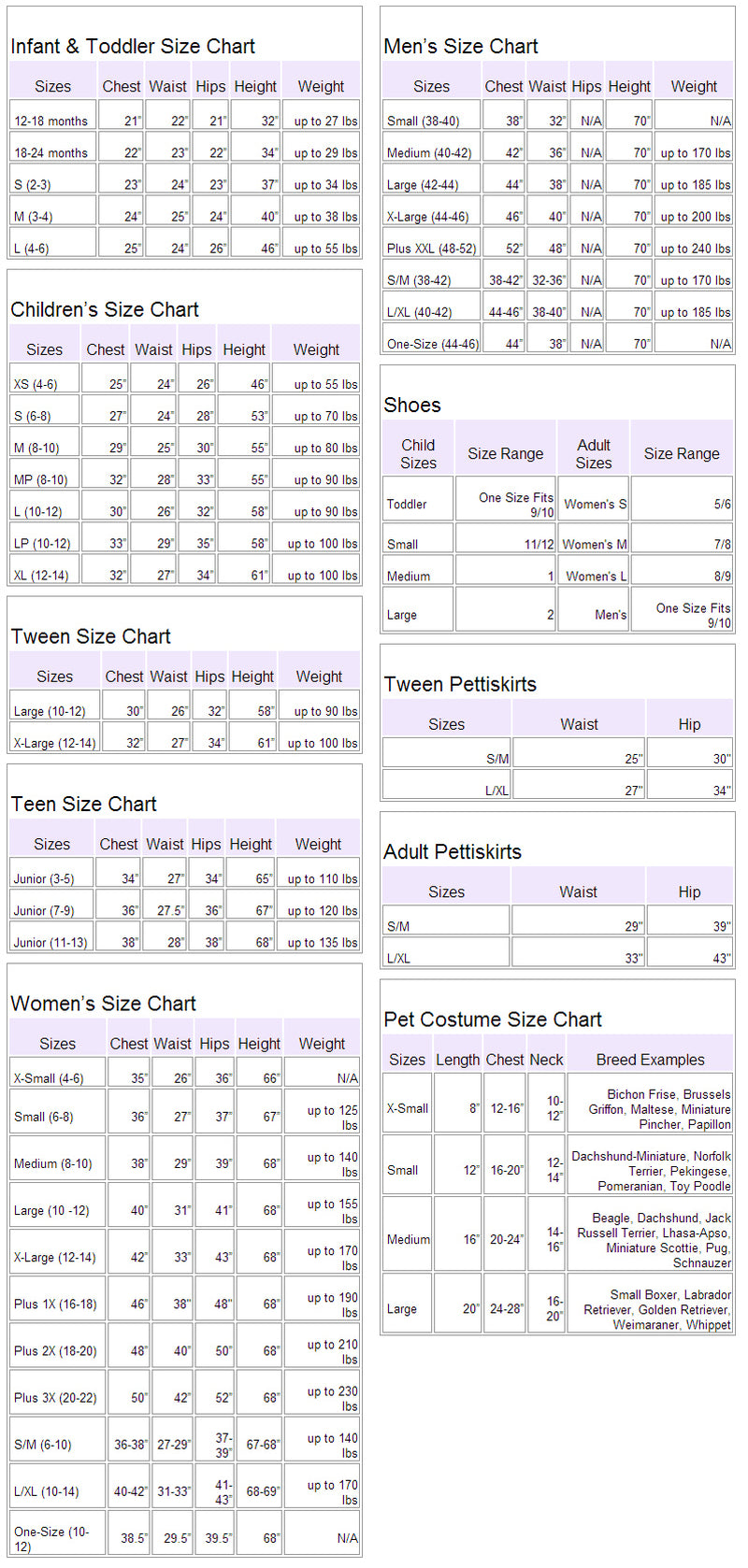Click the Breed Examples column header

[x=650, y=1060]
